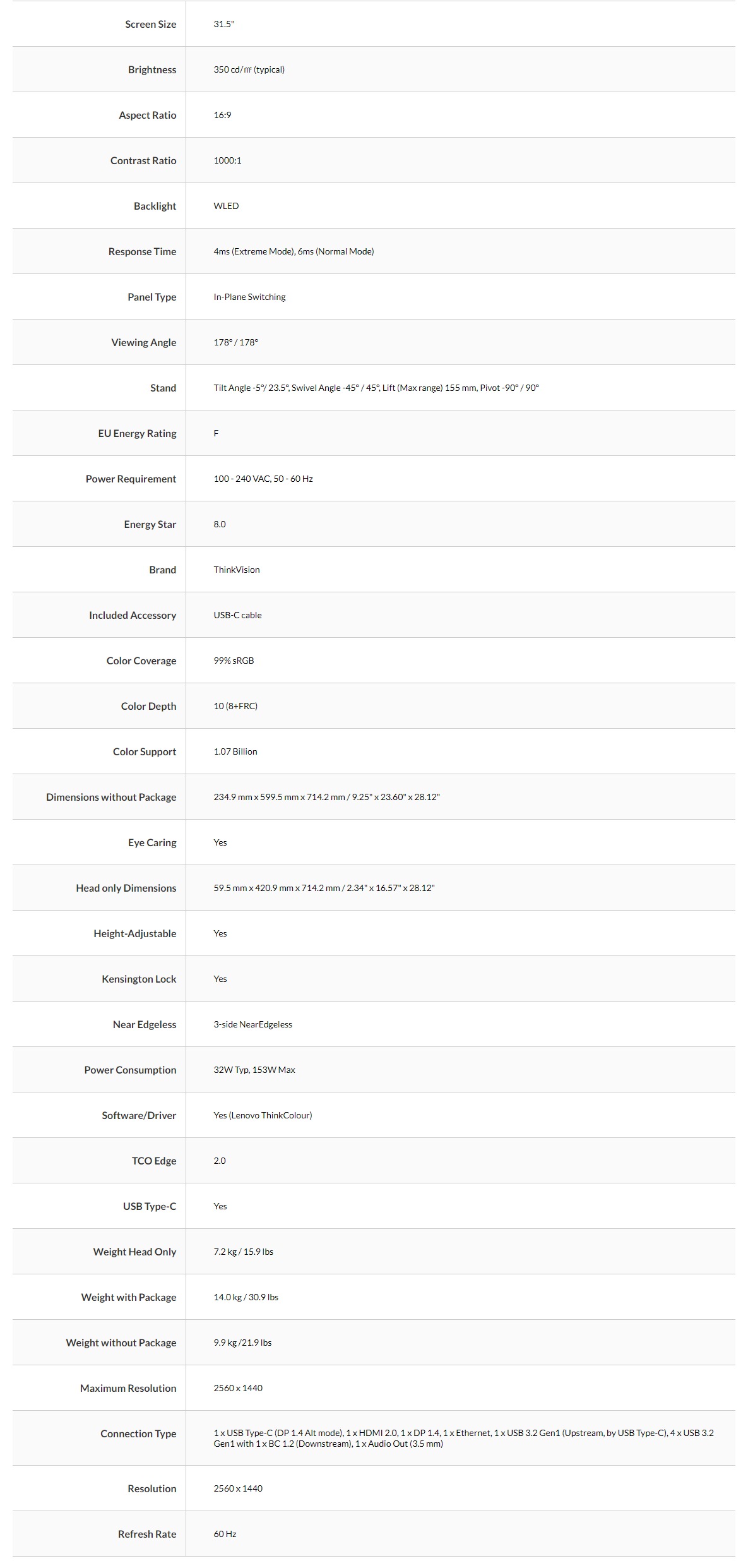Image resolution: width=748 pixels, height=1568 pixels.
Task: Select the Head only Dimensions value
Action: pos(324,888)
